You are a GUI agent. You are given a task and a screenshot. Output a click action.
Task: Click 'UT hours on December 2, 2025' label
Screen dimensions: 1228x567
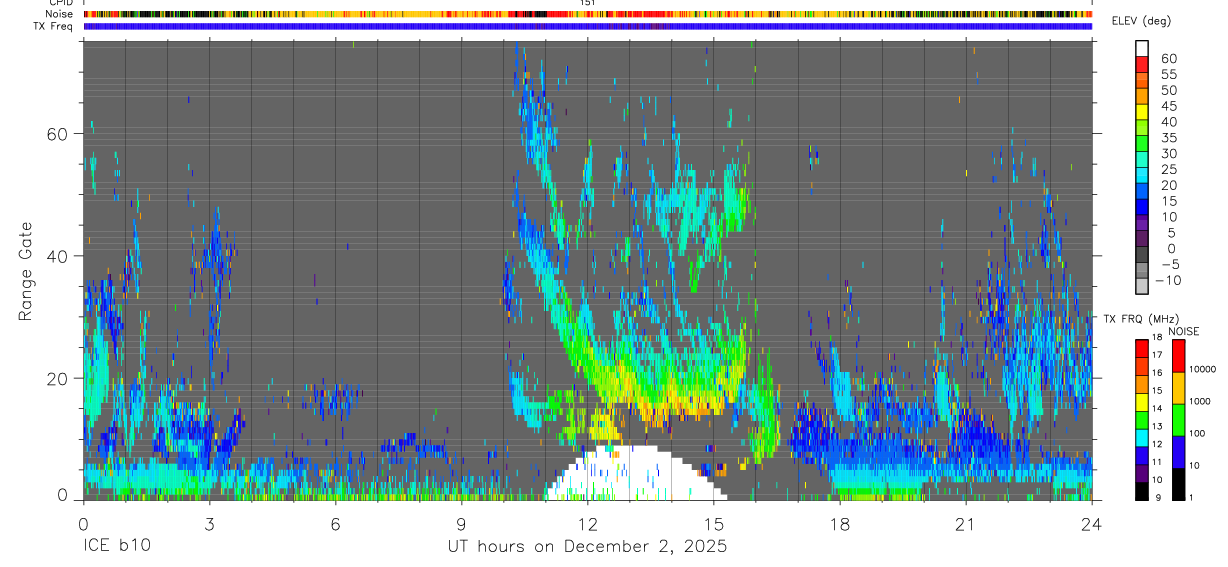click(x=587, y=547)
